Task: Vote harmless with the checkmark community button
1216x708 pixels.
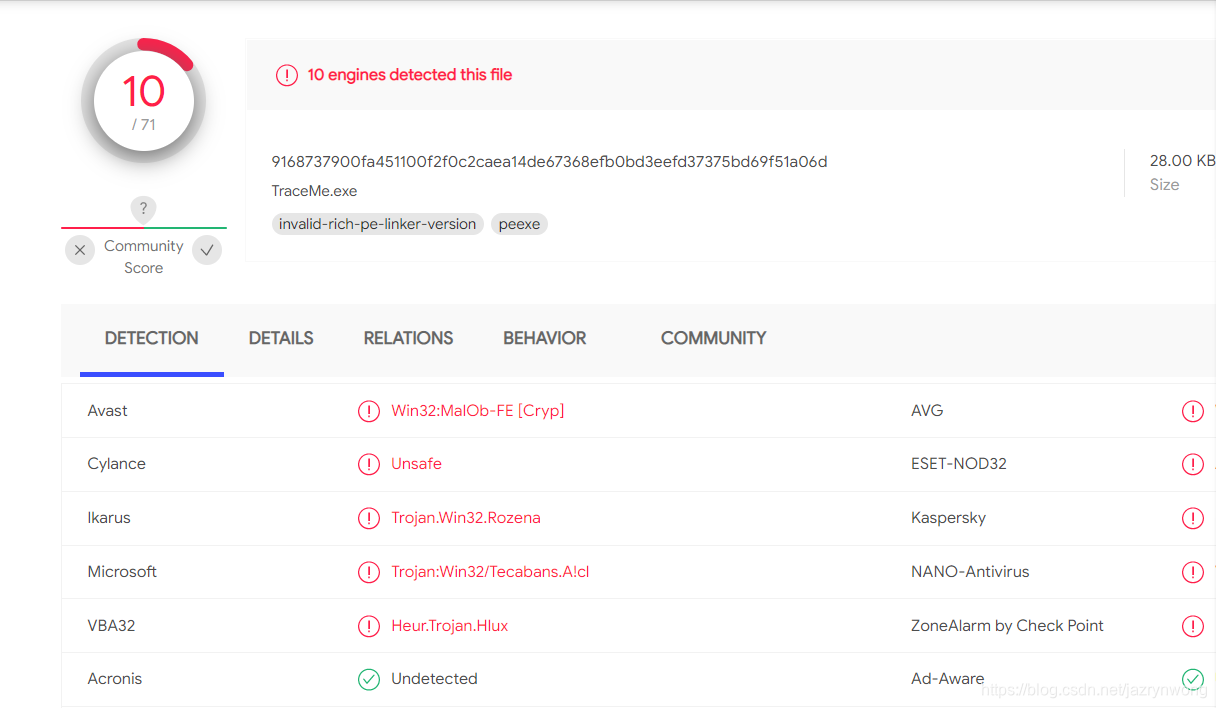Action: click(x=207, y=250)
